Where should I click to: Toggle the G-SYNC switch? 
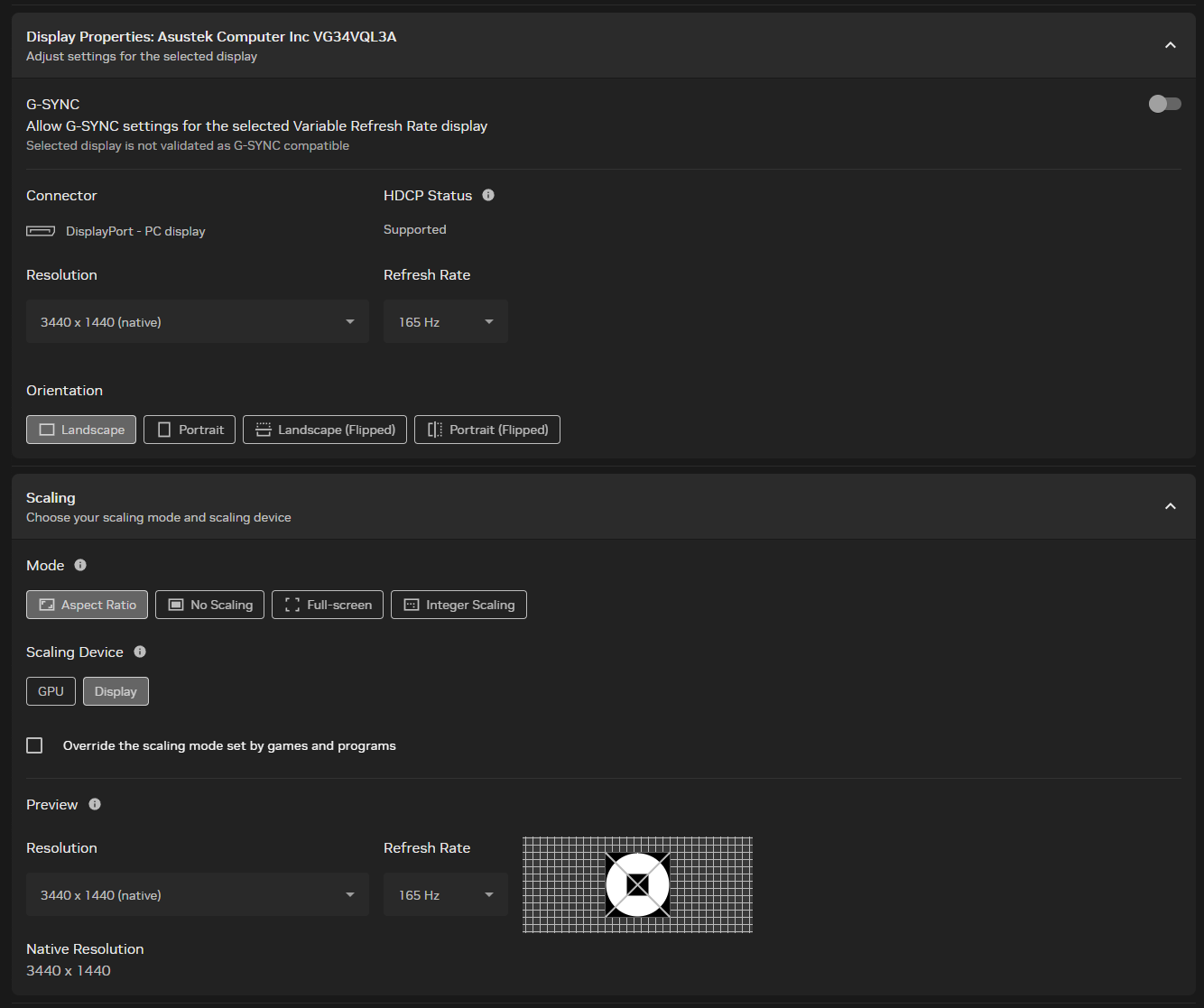click(x=1164, y=104)
